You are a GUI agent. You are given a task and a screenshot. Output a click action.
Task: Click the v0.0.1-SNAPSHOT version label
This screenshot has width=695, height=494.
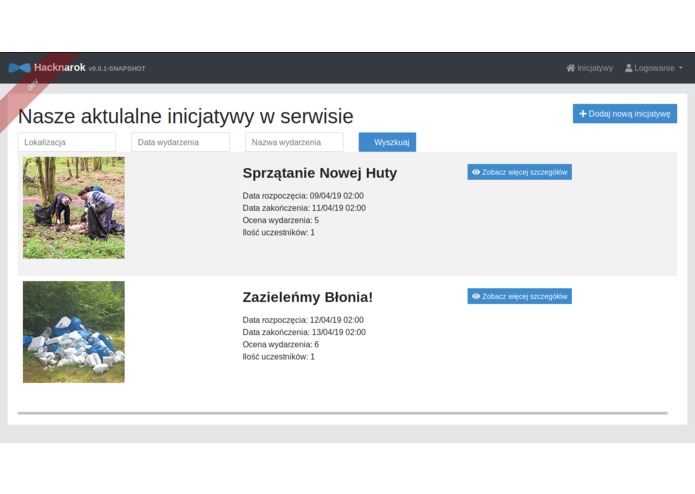point(117,69)
